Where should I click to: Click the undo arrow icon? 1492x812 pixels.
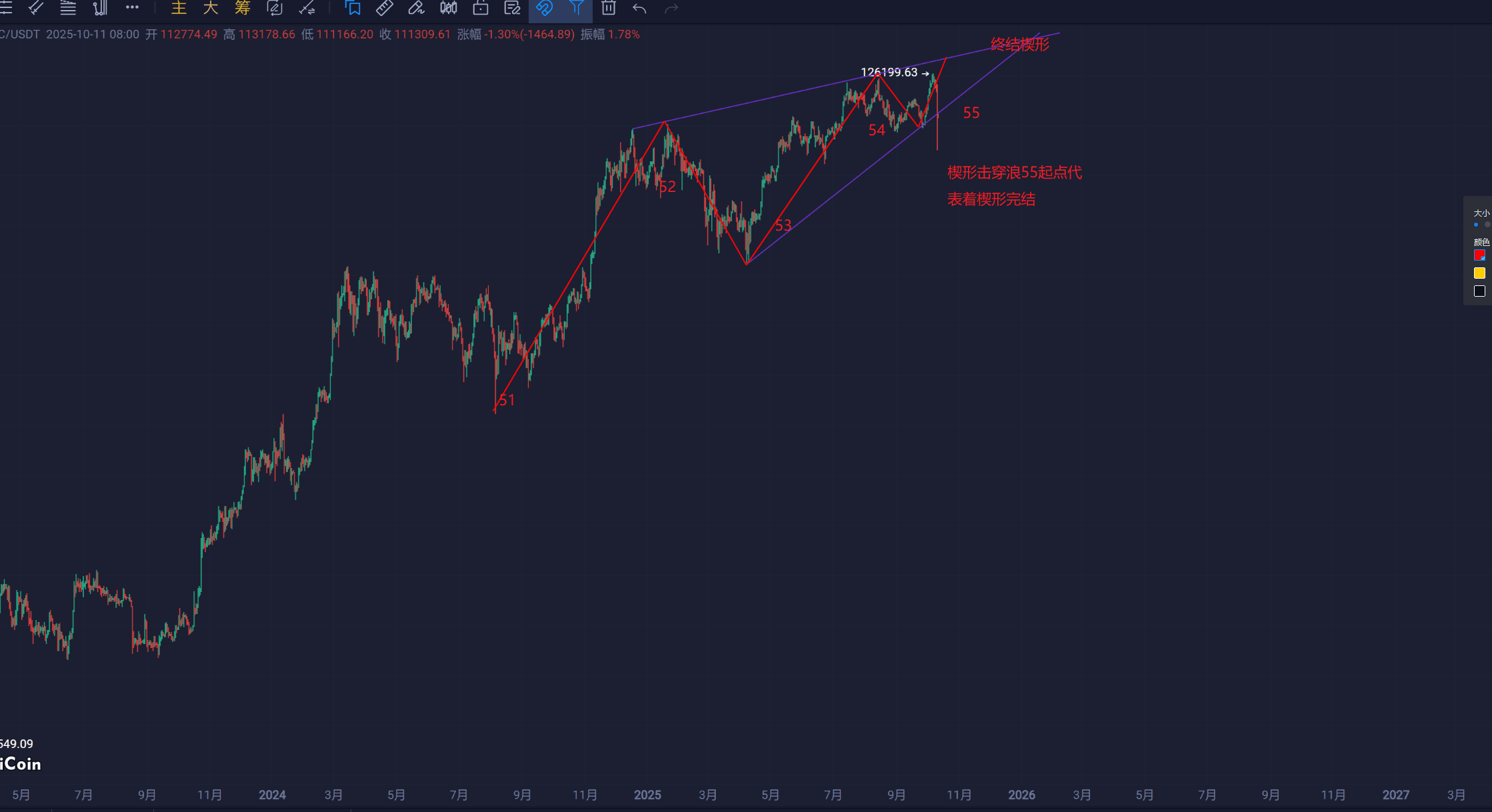point(639,8)
